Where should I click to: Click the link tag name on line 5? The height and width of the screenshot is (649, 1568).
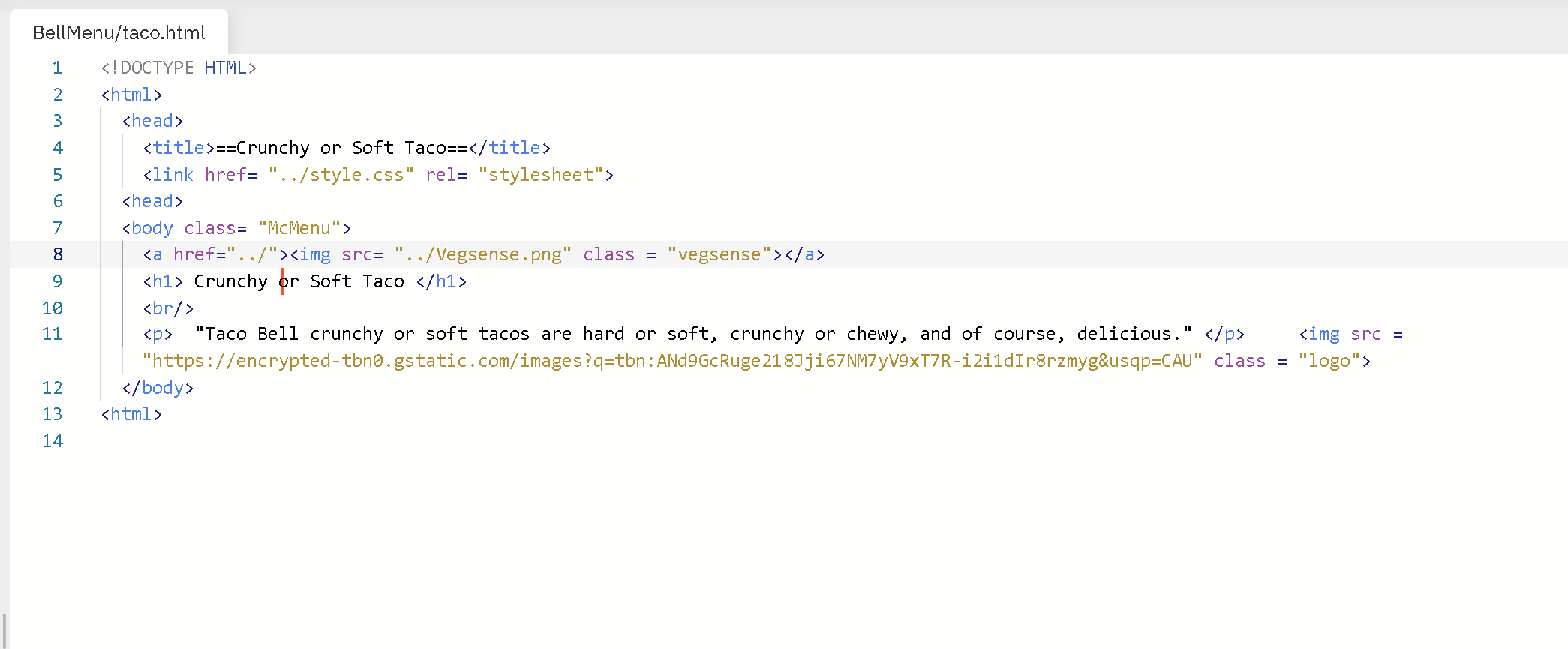(x=173, y=175)
